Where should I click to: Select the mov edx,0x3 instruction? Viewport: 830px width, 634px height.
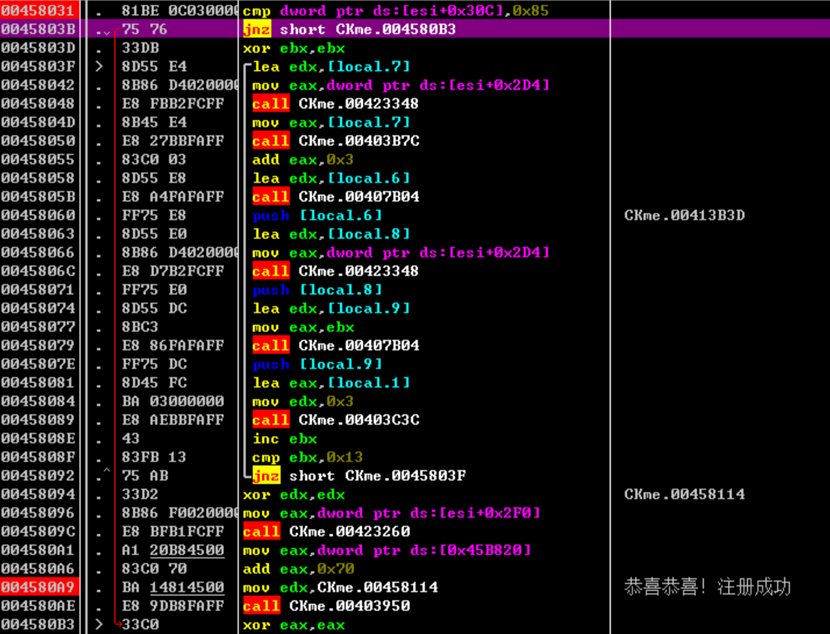pos(303,401)
